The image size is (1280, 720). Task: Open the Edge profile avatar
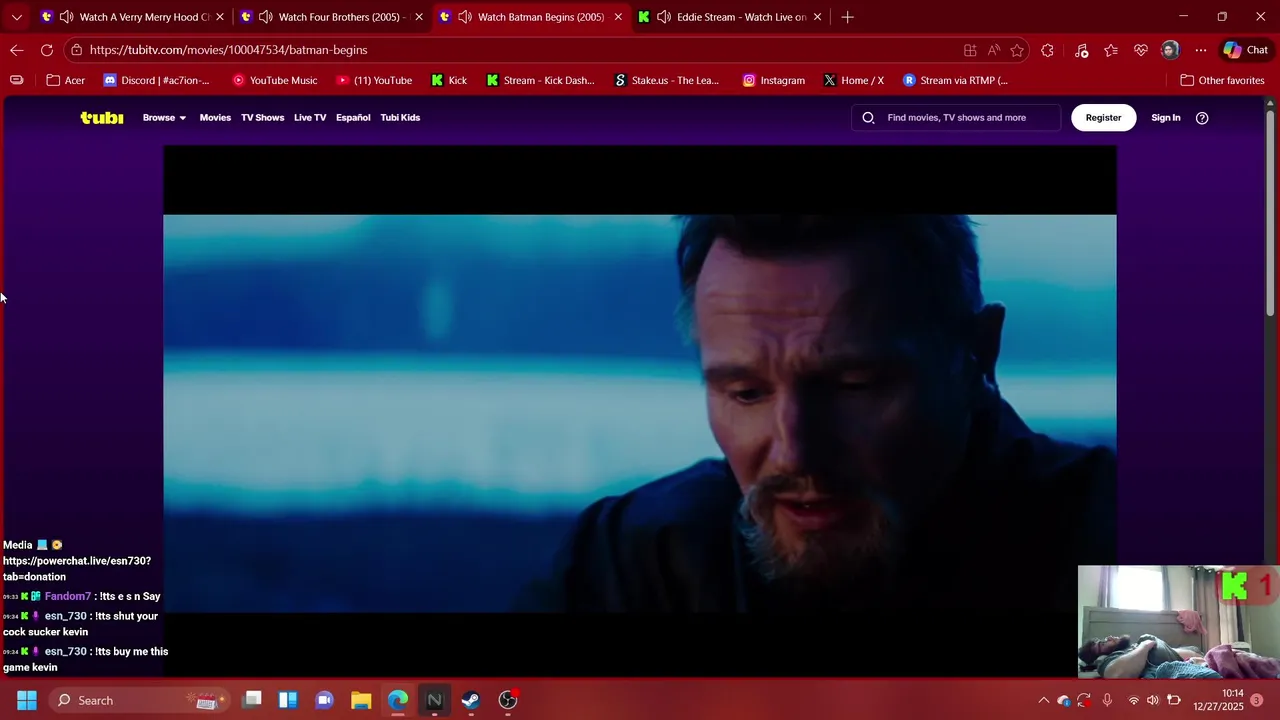point(1170,50)
